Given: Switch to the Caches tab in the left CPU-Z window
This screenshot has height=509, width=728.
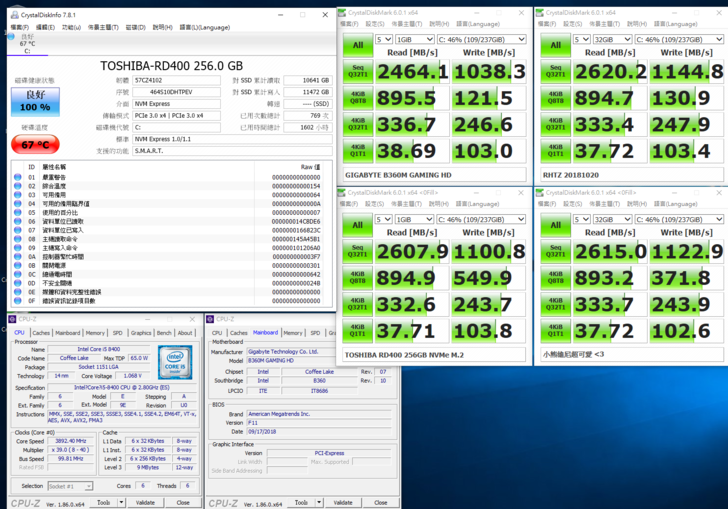Looking at the screenshot, I should [41, 333].
